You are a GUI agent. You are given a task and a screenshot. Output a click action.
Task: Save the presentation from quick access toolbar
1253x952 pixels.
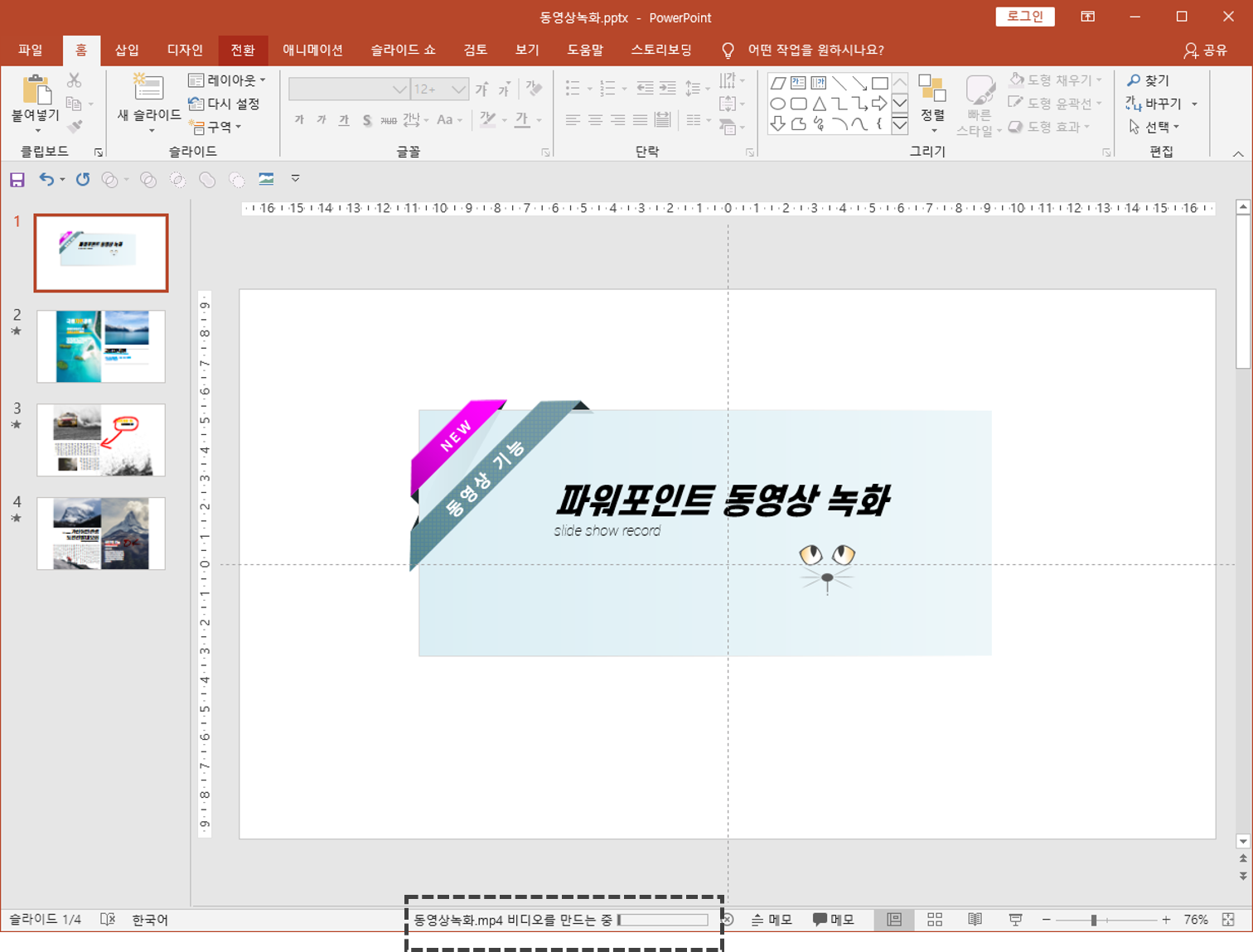(x=17, y=179)
